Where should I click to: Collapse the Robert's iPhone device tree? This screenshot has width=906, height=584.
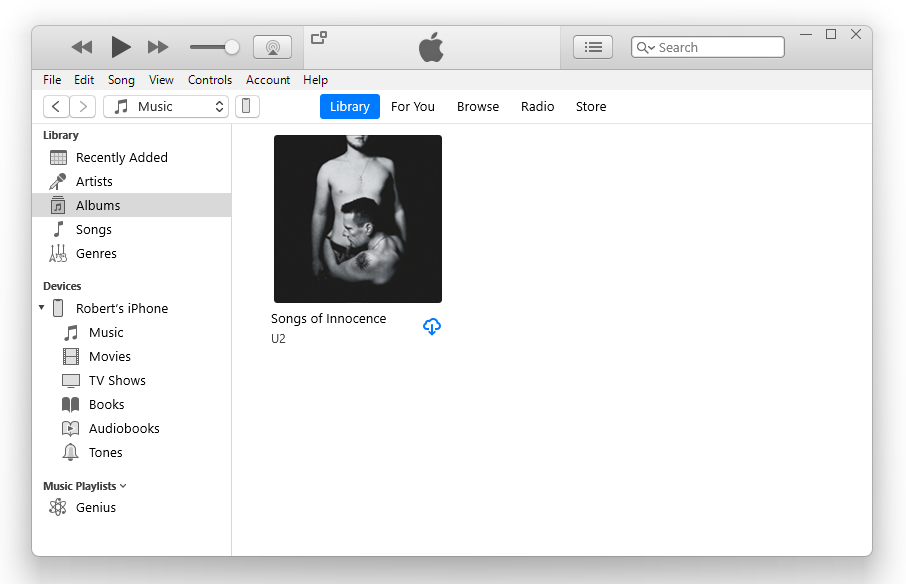pos(42,308)
